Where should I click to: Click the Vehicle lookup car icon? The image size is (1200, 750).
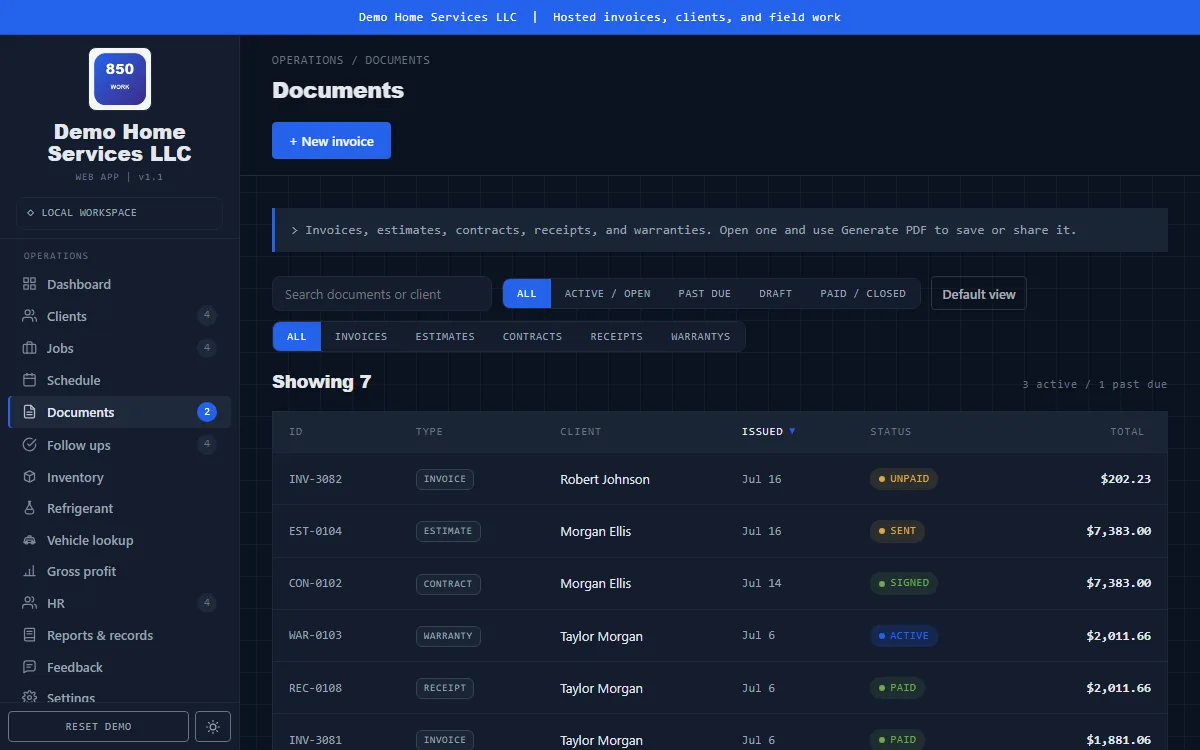tap(29, 540)
